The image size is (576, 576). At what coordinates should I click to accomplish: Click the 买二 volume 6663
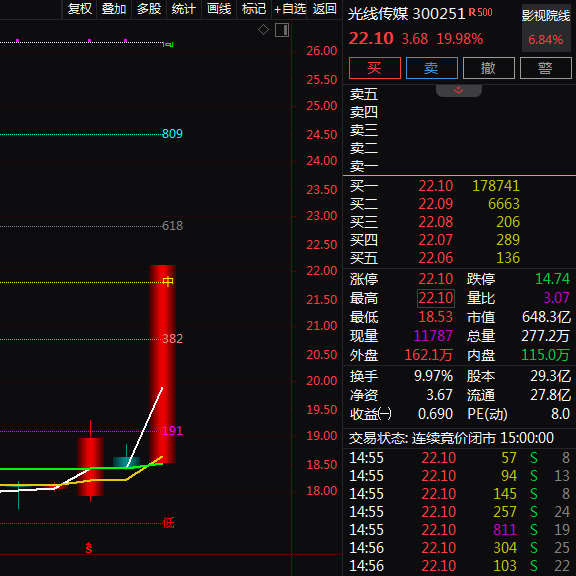click(504, 204)
